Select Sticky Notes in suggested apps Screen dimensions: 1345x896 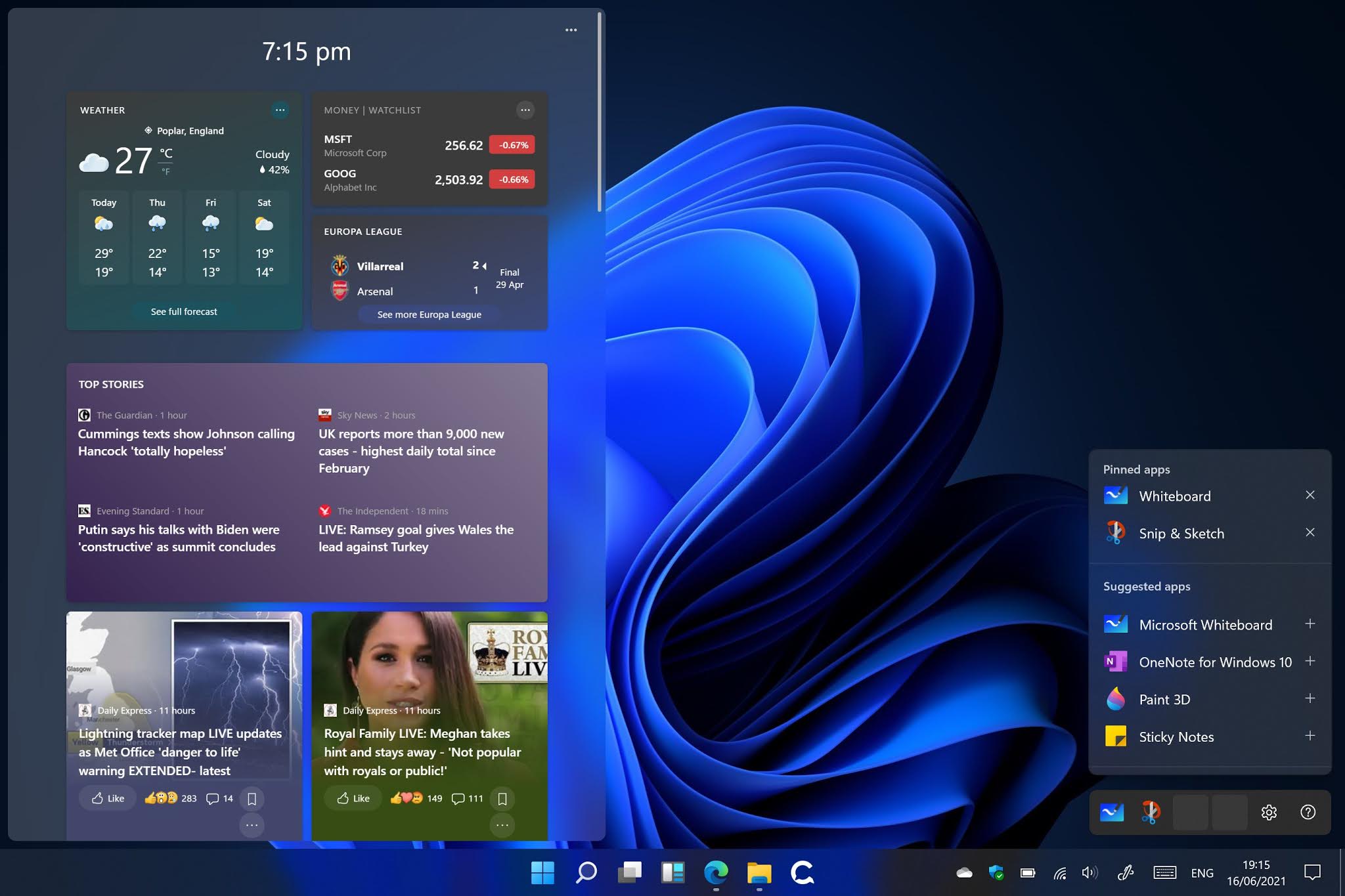point(1176,736)
